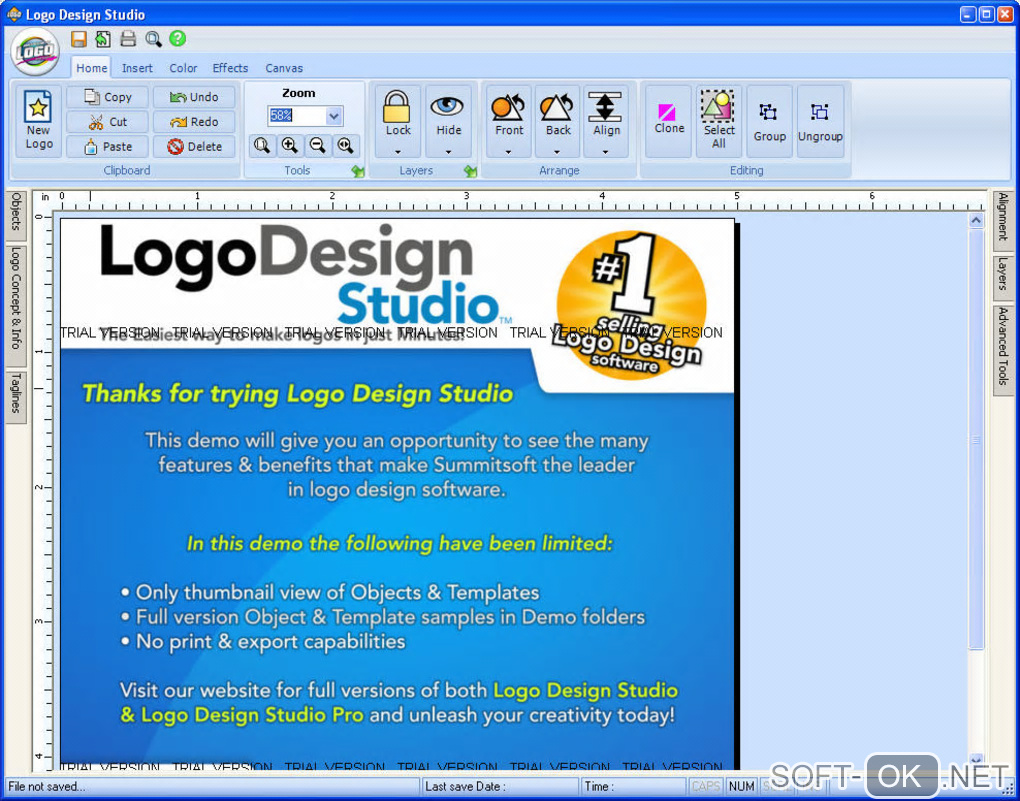This screenshot has height=801, width=1020.
Task: Click the round Logo application button
Action: [x=35, y=52]
